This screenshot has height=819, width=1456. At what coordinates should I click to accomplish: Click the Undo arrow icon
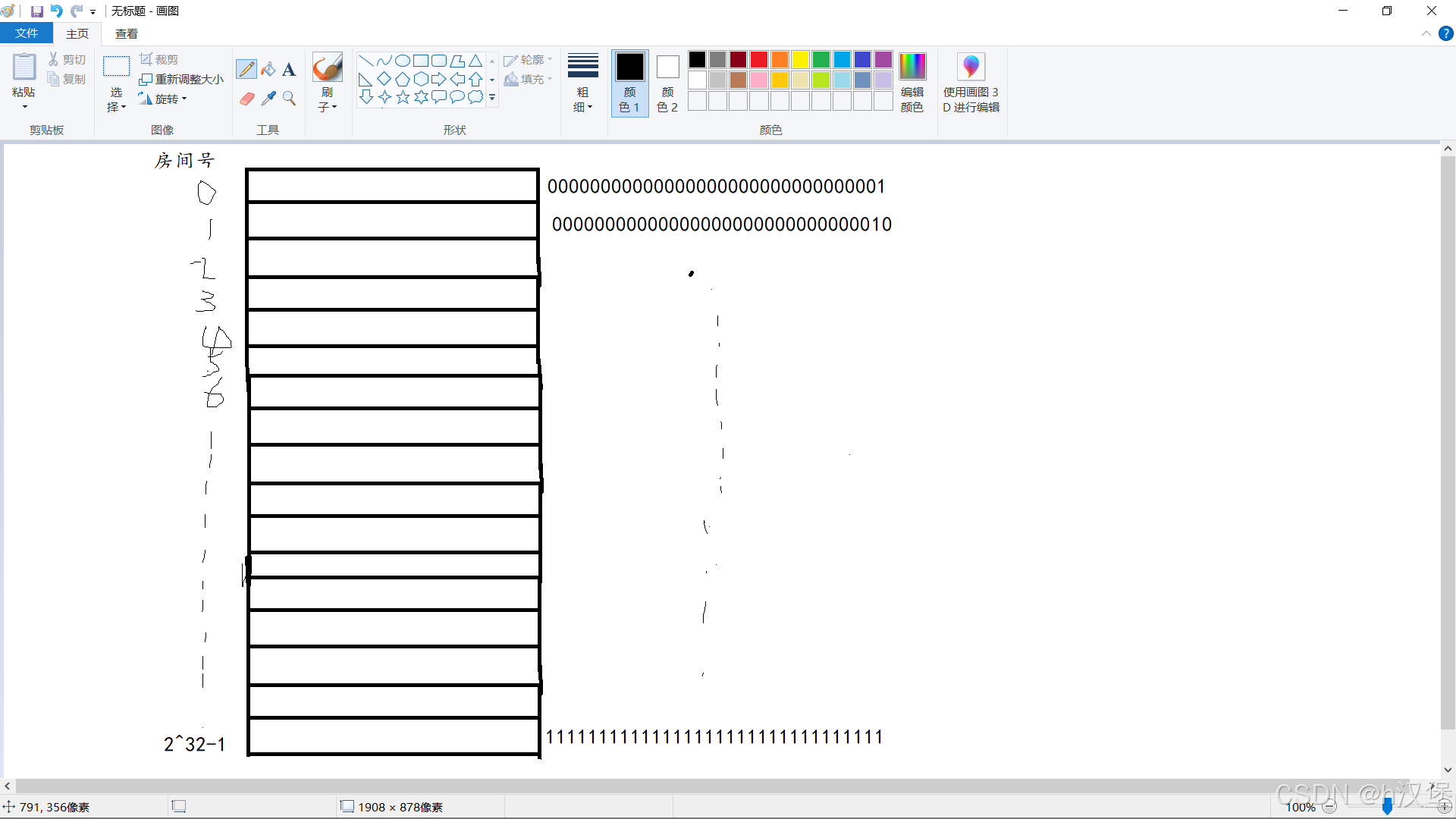pos(56,11)
